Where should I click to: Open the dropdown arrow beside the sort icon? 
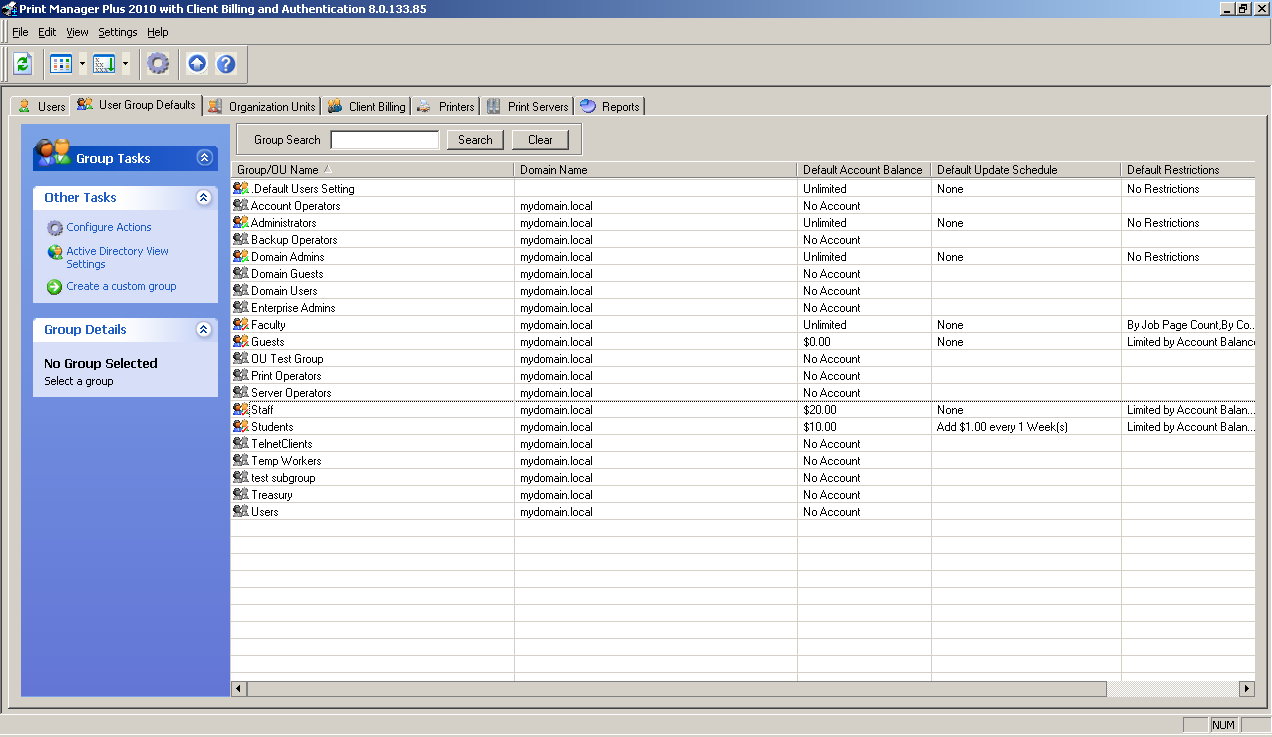(x=125, y=64)
